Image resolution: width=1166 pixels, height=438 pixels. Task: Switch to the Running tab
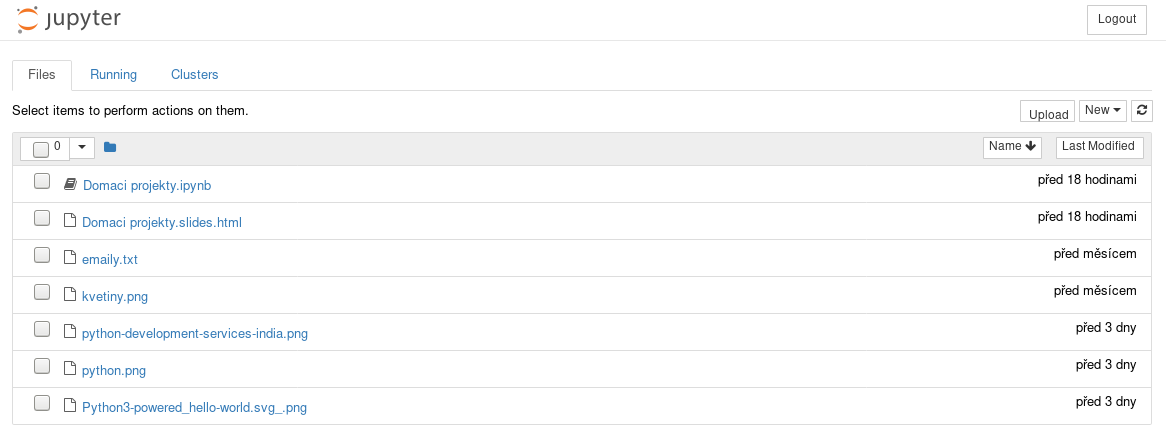click(113, 75)
